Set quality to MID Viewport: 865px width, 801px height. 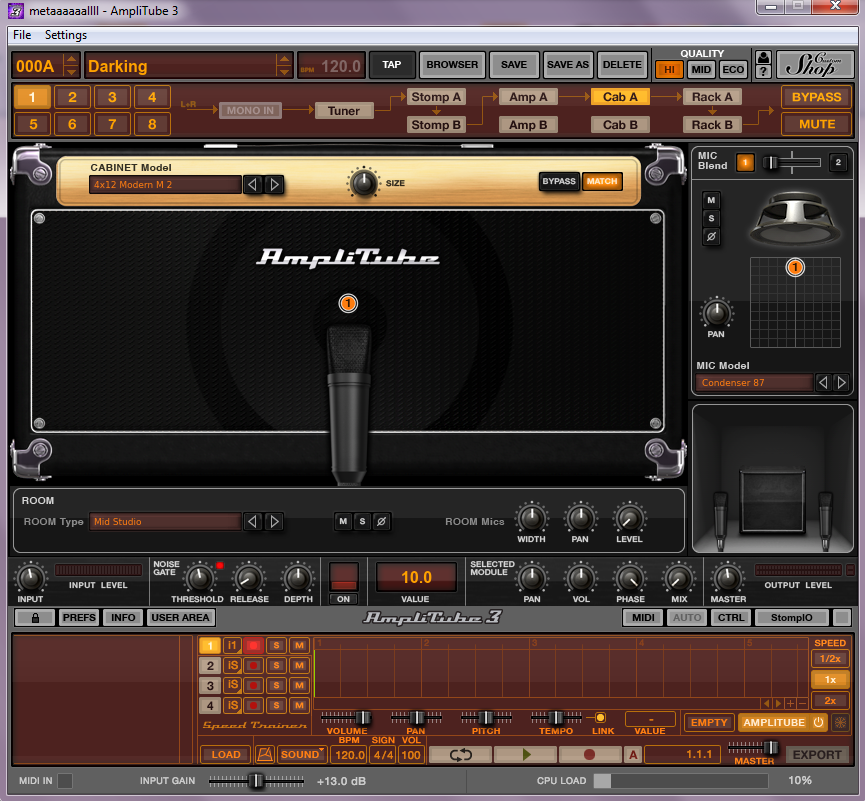click(701, 70)
